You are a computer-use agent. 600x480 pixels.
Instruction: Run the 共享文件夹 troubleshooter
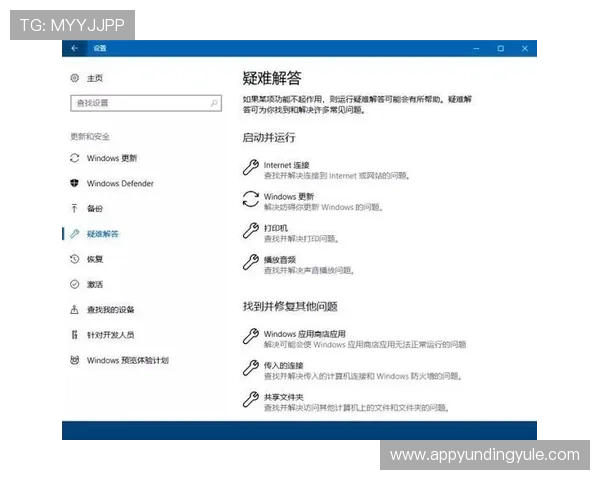coord(284,397)
